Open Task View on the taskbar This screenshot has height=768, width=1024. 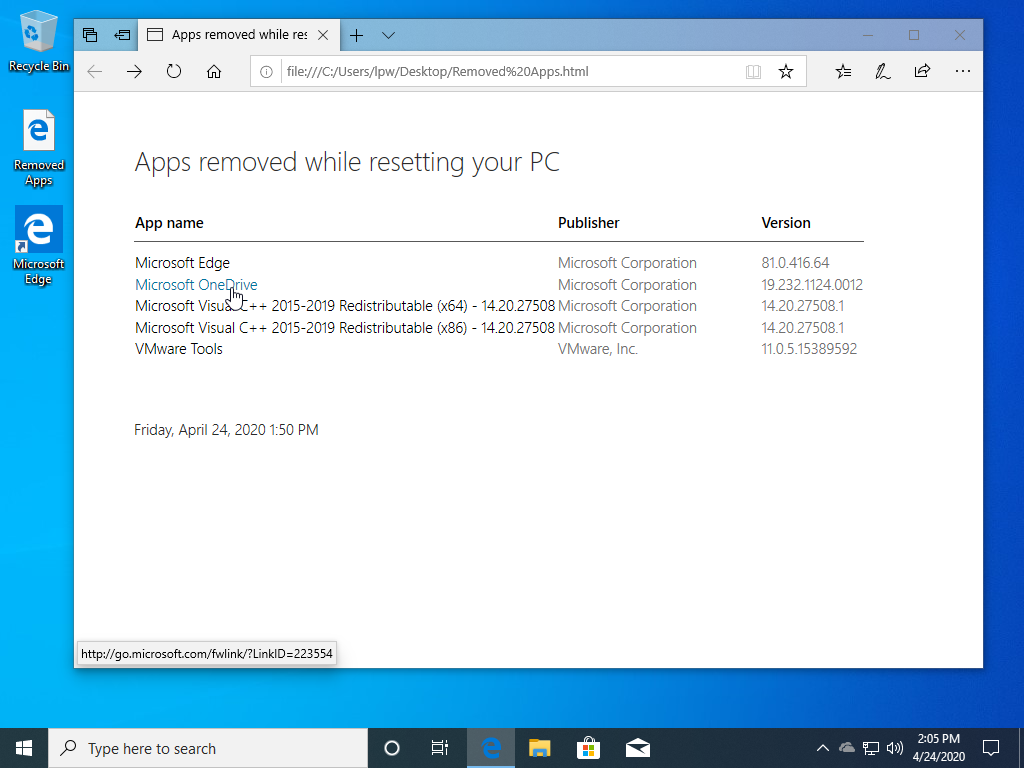click(x=440, y=748)
